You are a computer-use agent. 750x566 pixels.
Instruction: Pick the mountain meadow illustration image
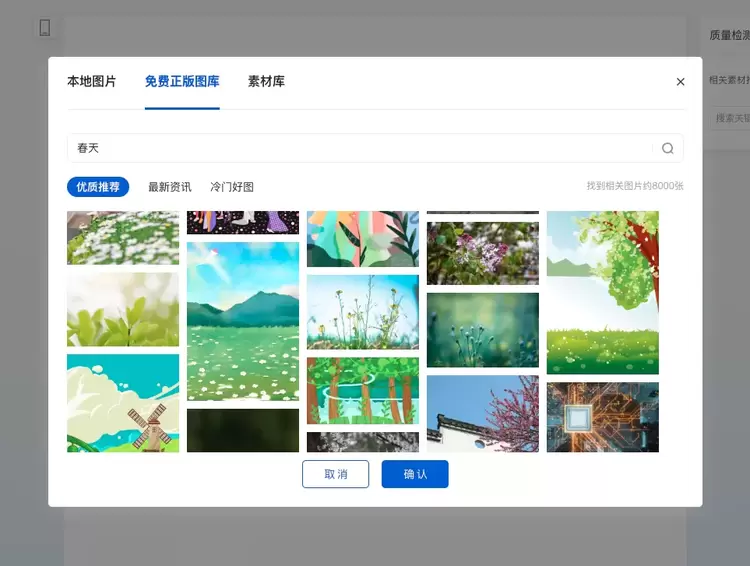pyautogui.click(x=243, y=321)
